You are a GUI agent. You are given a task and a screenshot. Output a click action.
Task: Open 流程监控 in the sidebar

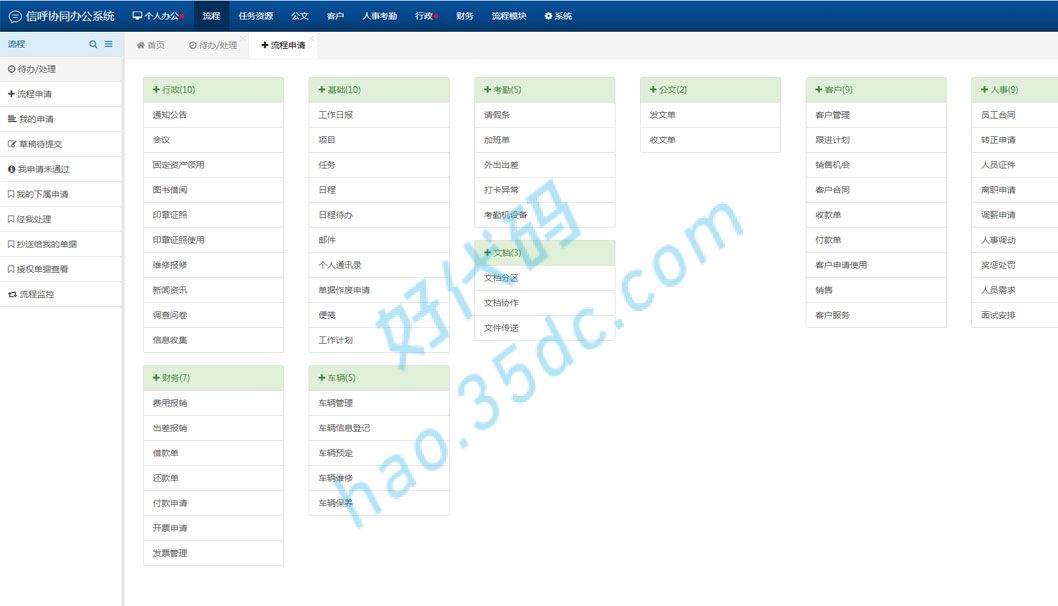click(x=61, y=294)
